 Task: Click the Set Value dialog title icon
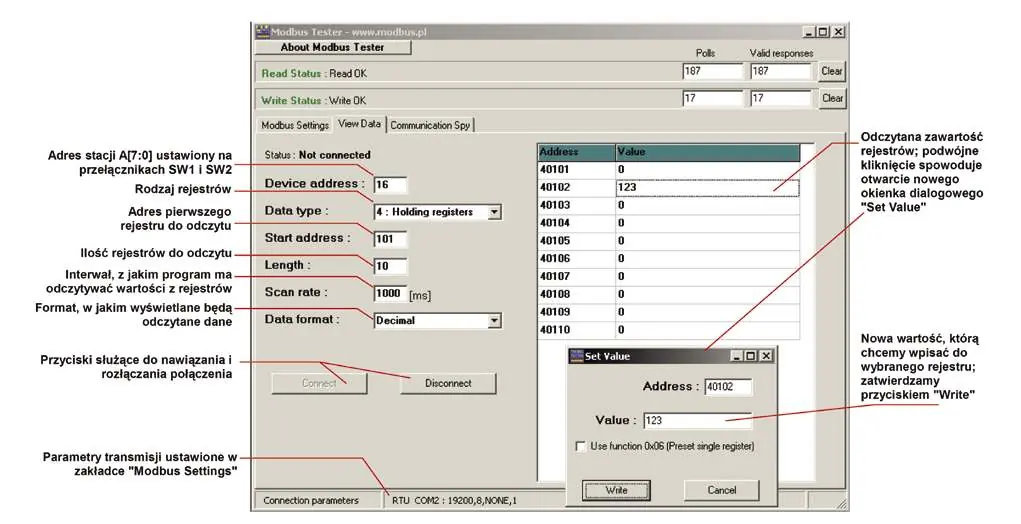pyautogui.click(x=576, y=356)
